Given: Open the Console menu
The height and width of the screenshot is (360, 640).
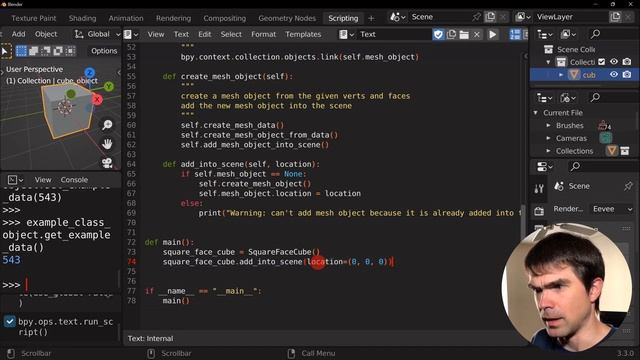Looking at the screenshot, I should pos(74,180).
